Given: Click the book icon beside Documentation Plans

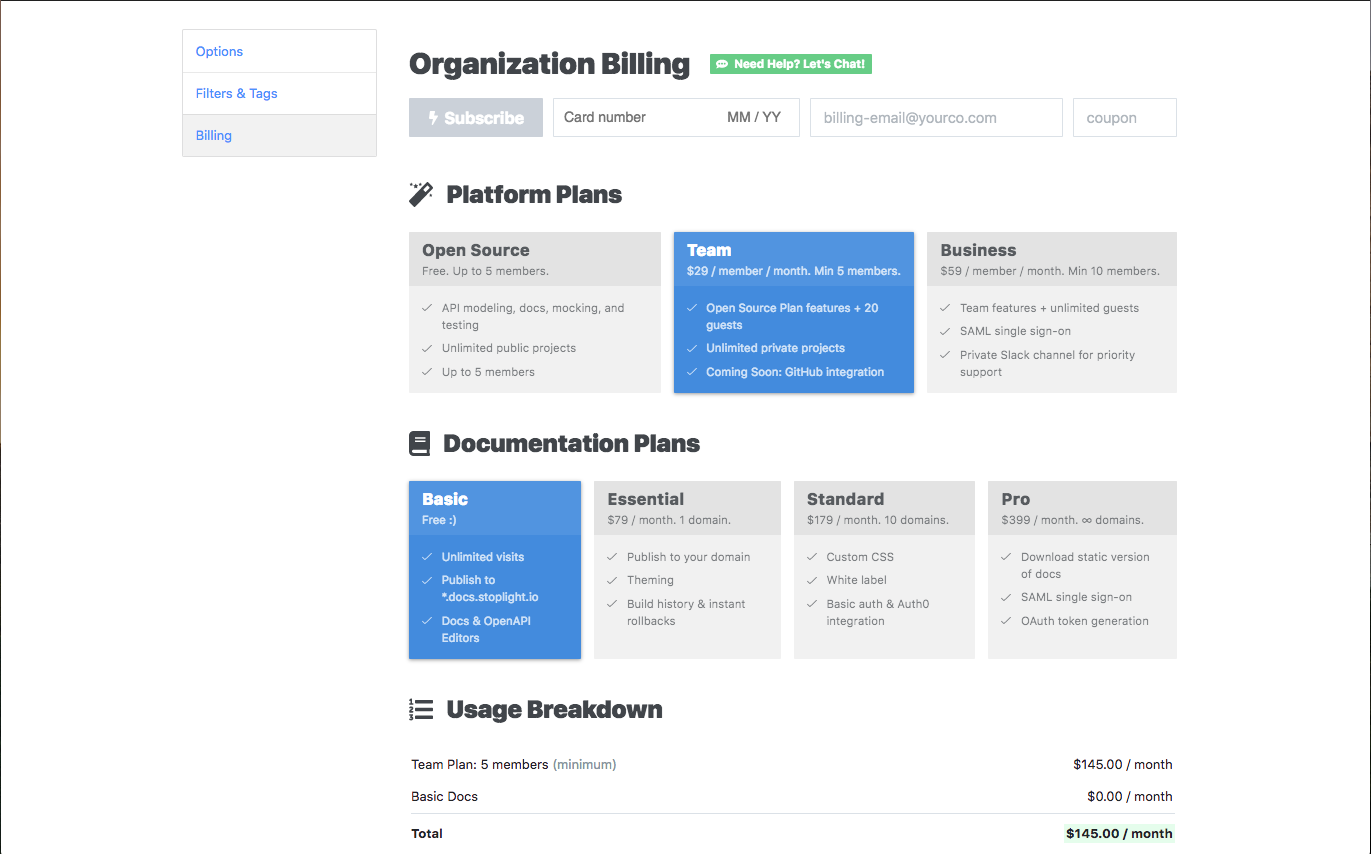Looking at the screenshot, I should pyautogui.click(x=420, y=444).
